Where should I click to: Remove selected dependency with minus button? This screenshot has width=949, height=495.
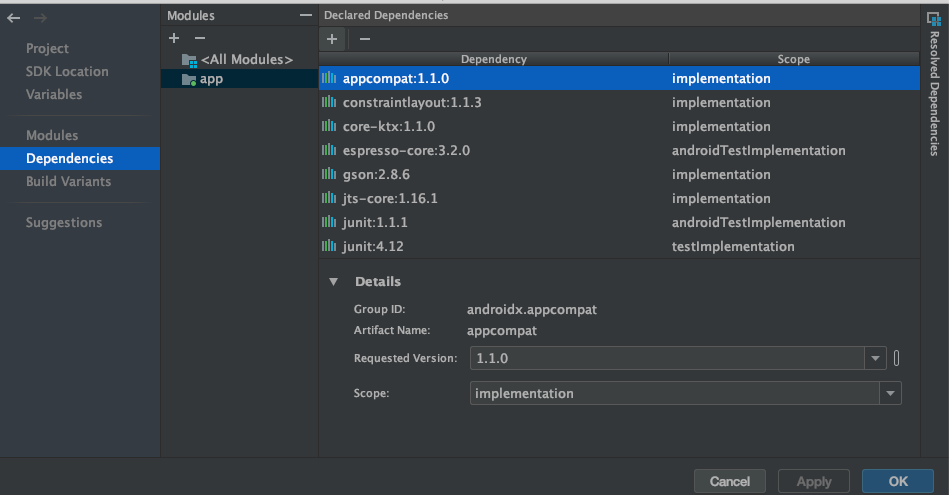point(364,38)
